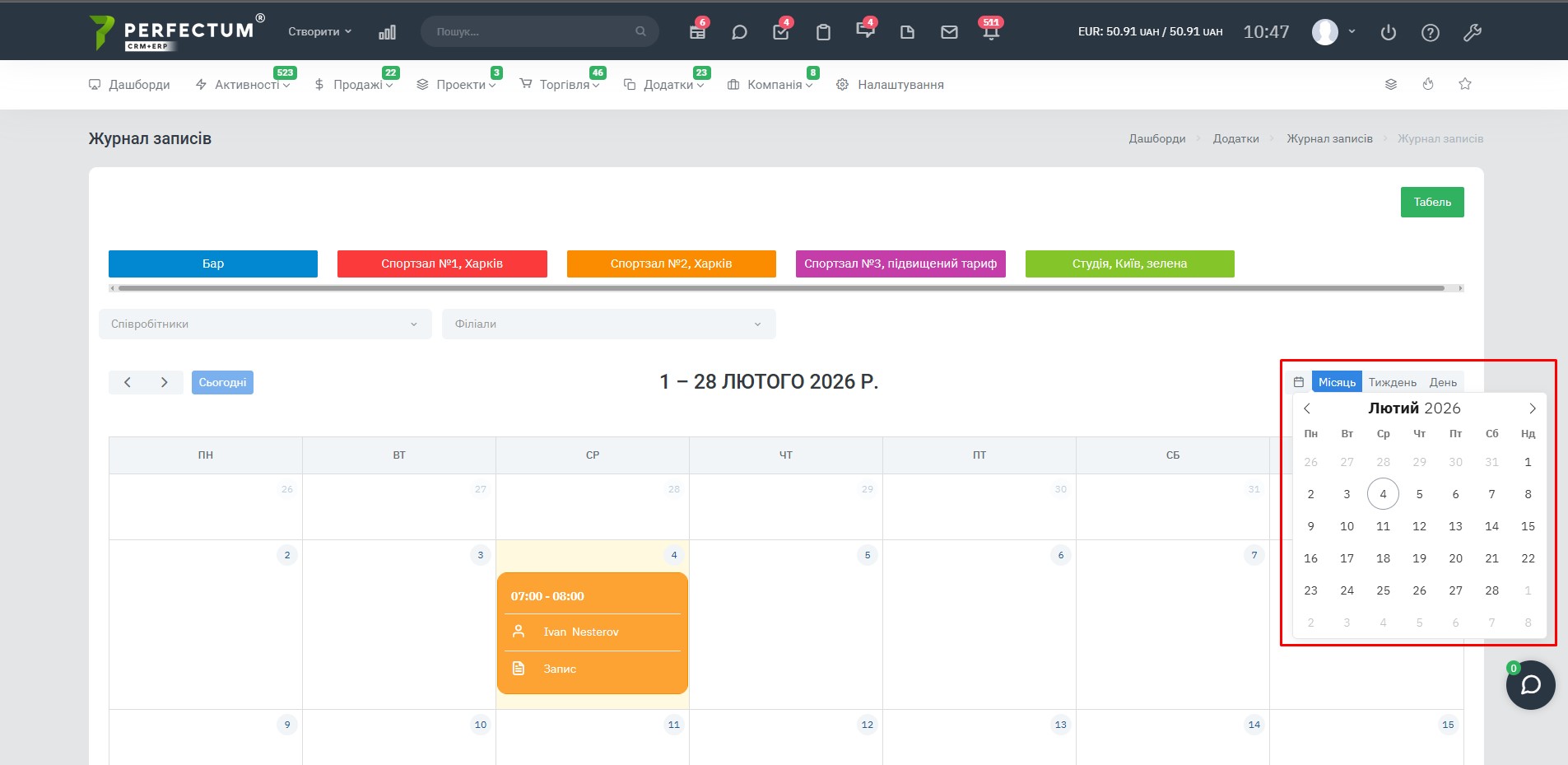This screenshot has height=765, width=1568.
Task: Expand the Співробітники dropdown
Action: (x=264, y=324)
